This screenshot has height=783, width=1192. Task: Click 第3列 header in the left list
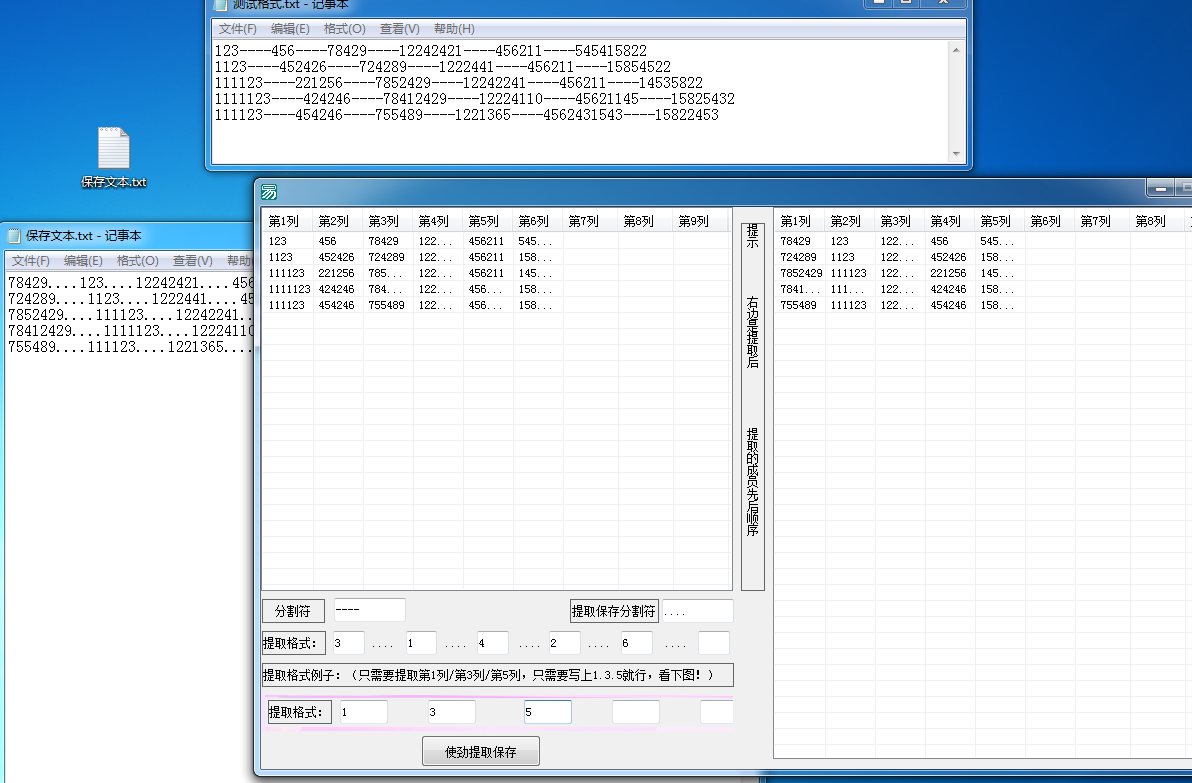coord(388,221)
